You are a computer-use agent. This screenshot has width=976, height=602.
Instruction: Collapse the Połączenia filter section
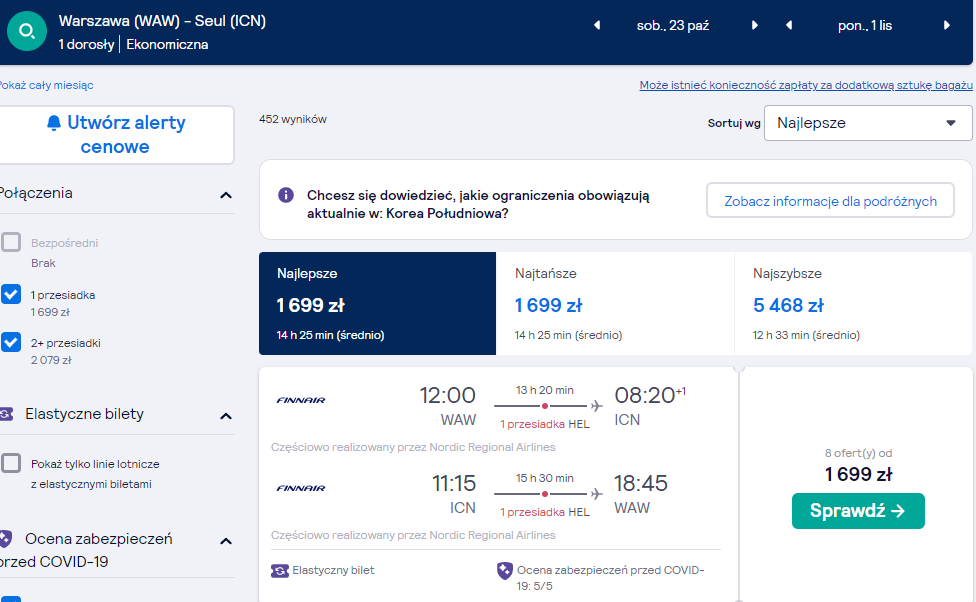click(x=226, y=195)
